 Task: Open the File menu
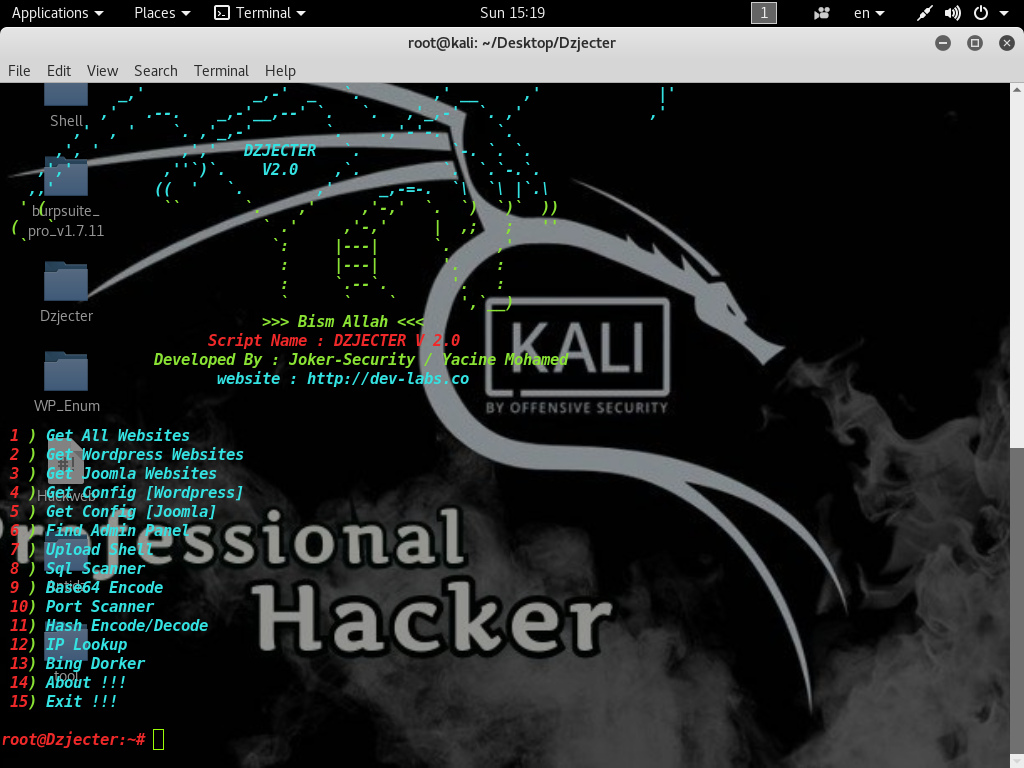tap(19, 71)
